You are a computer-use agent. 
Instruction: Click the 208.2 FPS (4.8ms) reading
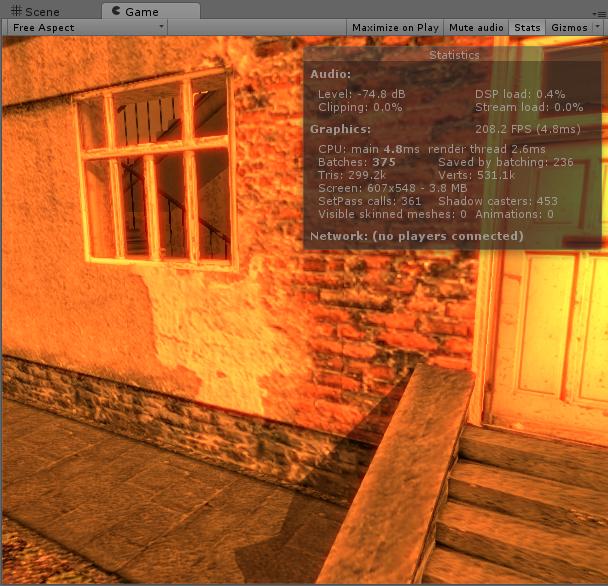pyautogui.click(x=528, y=129)
